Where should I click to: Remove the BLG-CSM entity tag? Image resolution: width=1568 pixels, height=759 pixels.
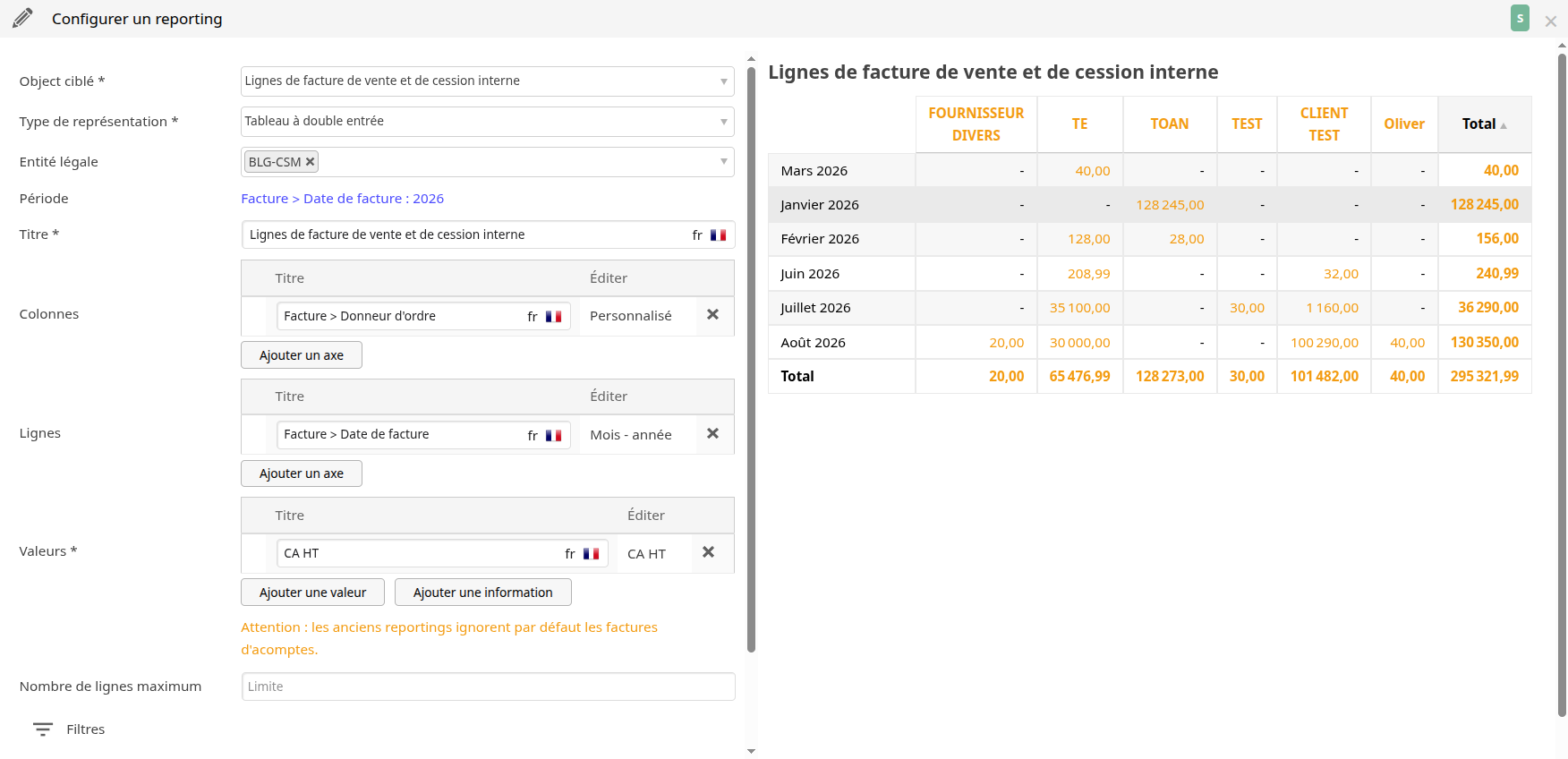(x=310, y=162)
